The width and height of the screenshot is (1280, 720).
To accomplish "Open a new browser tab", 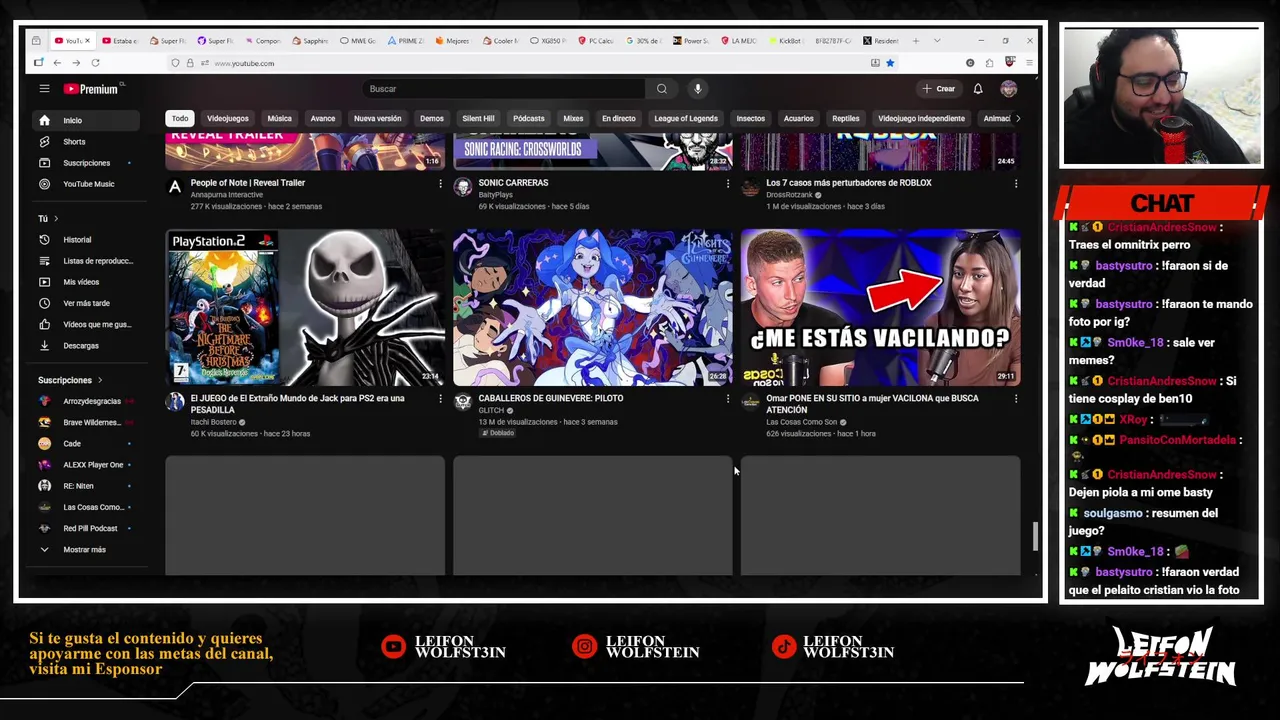I will pyautogui.click(x=915, y=41).
